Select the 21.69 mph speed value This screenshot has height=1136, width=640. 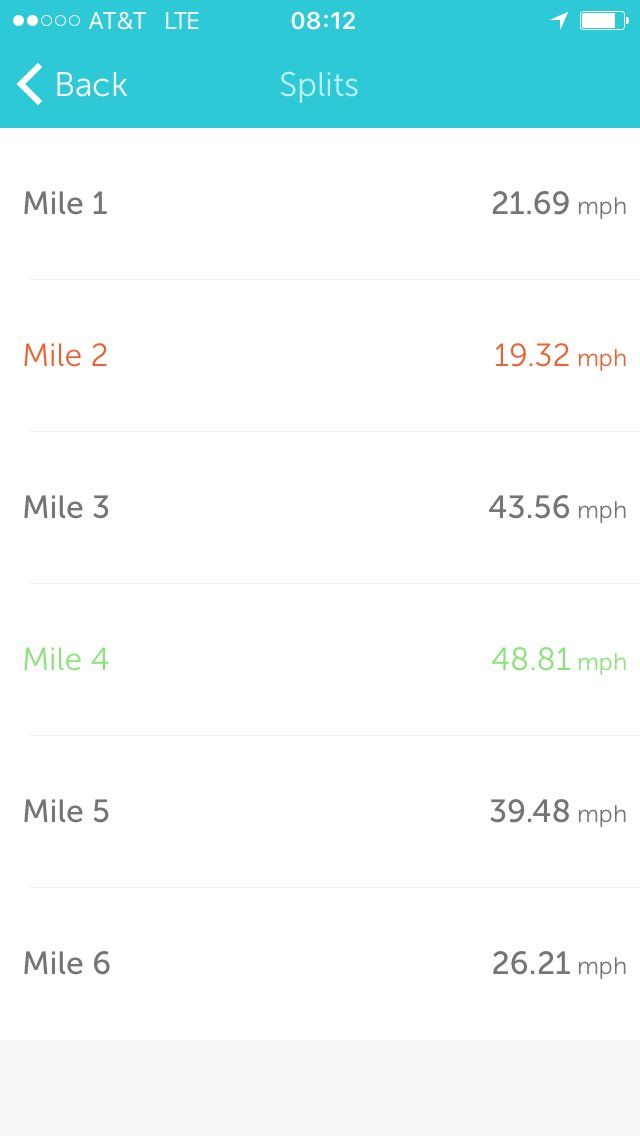(558, 204)
